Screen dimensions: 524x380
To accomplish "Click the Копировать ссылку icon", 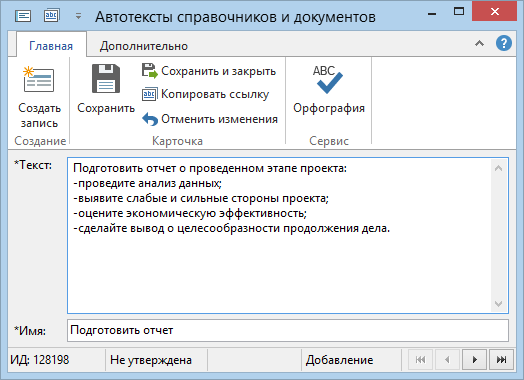I will (x=149, y=94).
